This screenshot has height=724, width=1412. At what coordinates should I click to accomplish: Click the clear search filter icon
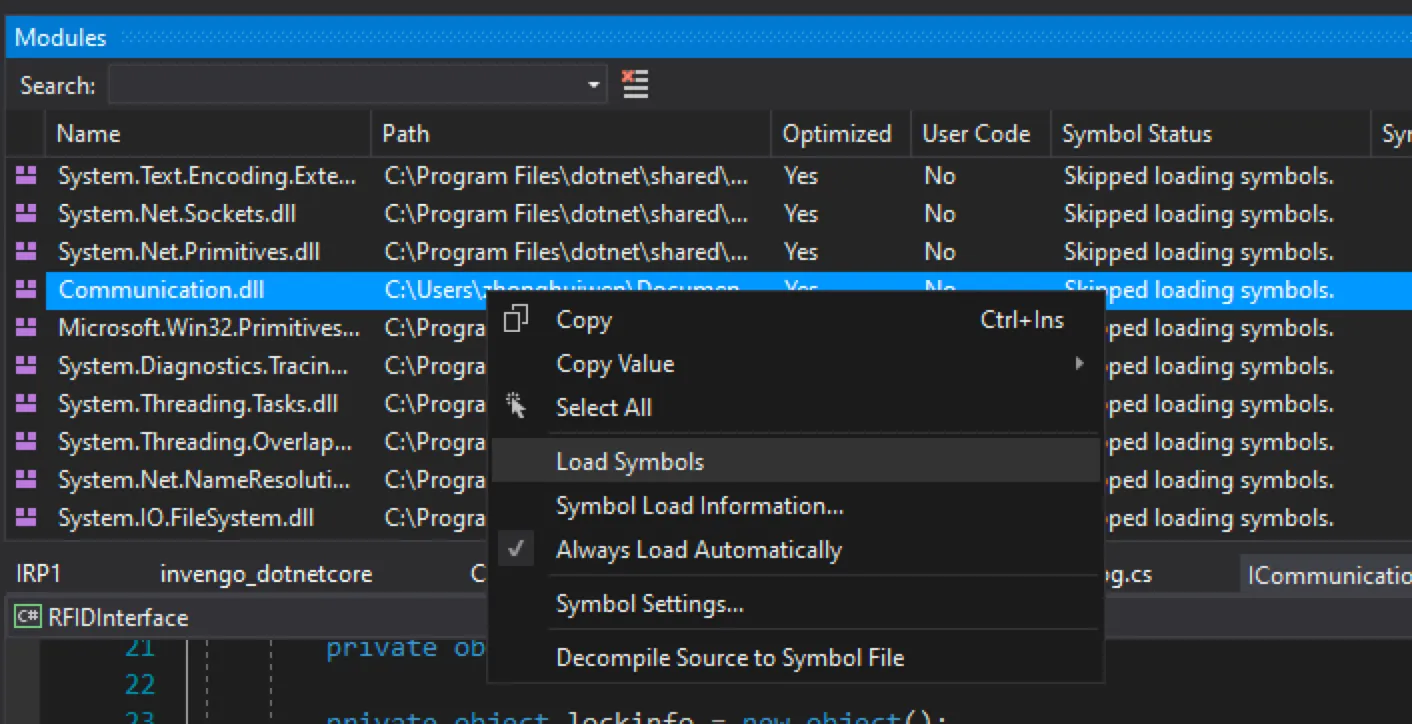pos(635,84)
